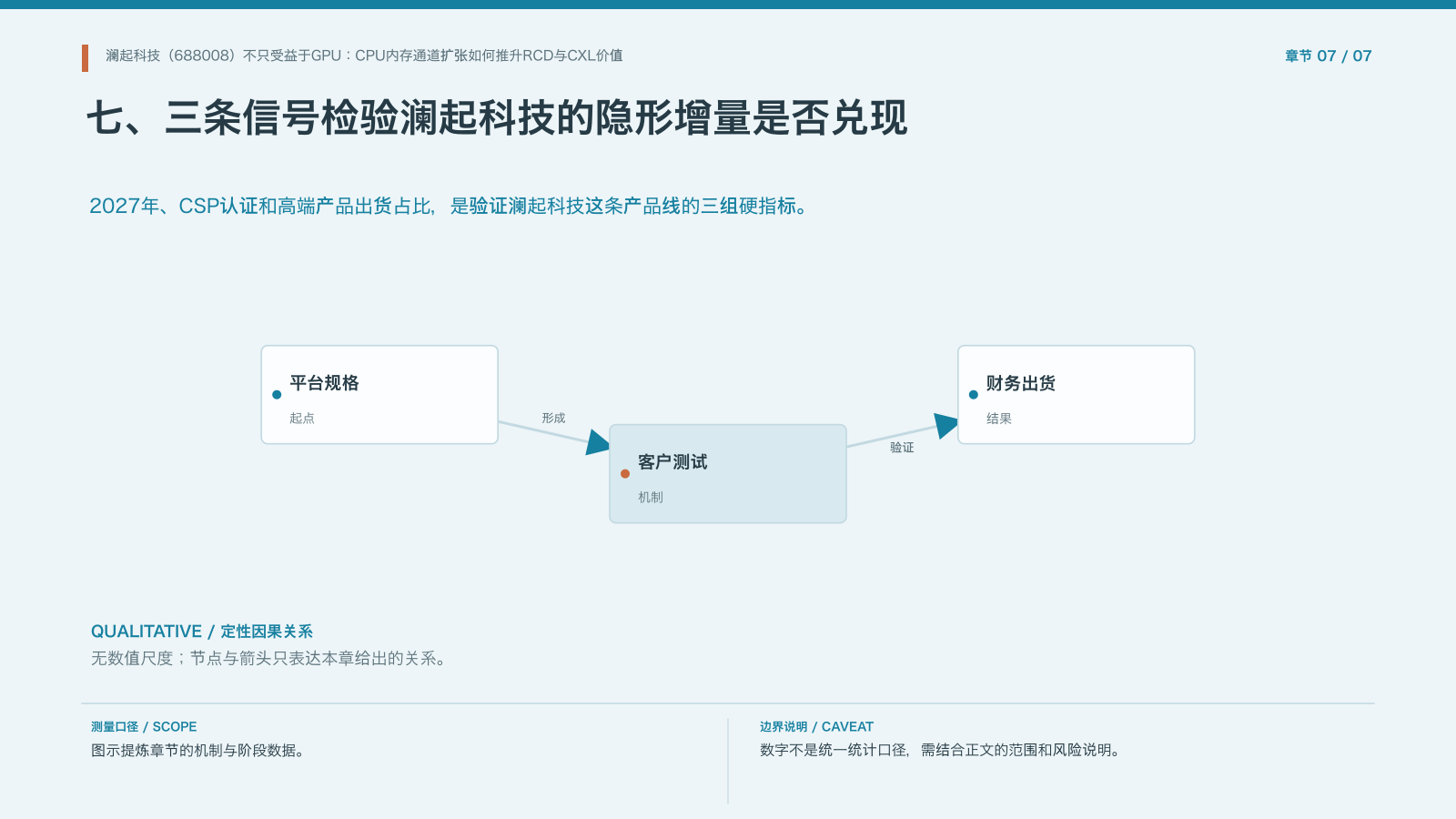This screenshot has width=1456, height=819.
Task: Click the 平台规格 node card
Action: pos(379,395)
